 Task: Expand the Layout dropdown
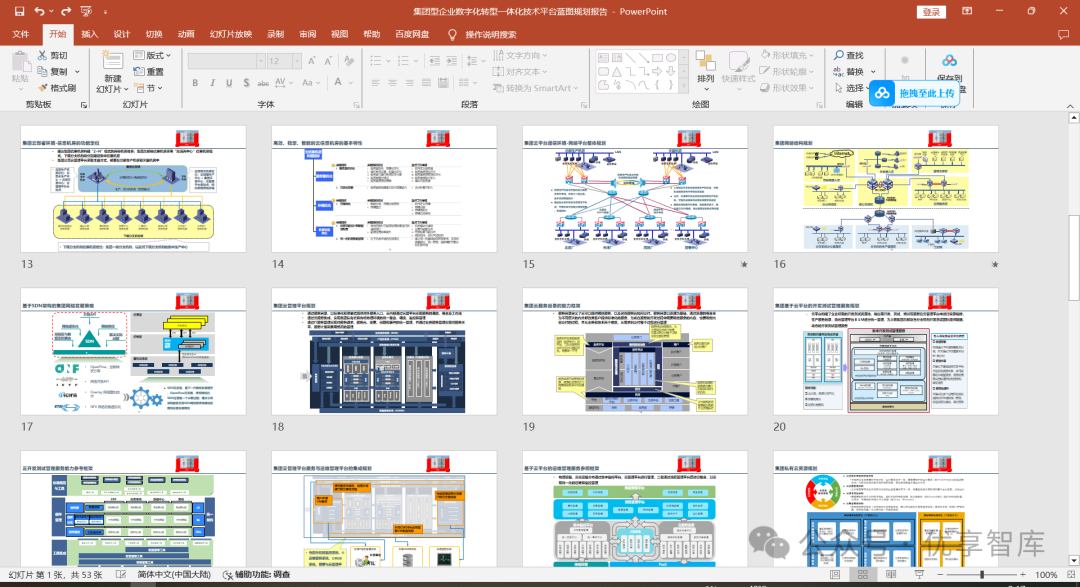click(x=152, y=55)
